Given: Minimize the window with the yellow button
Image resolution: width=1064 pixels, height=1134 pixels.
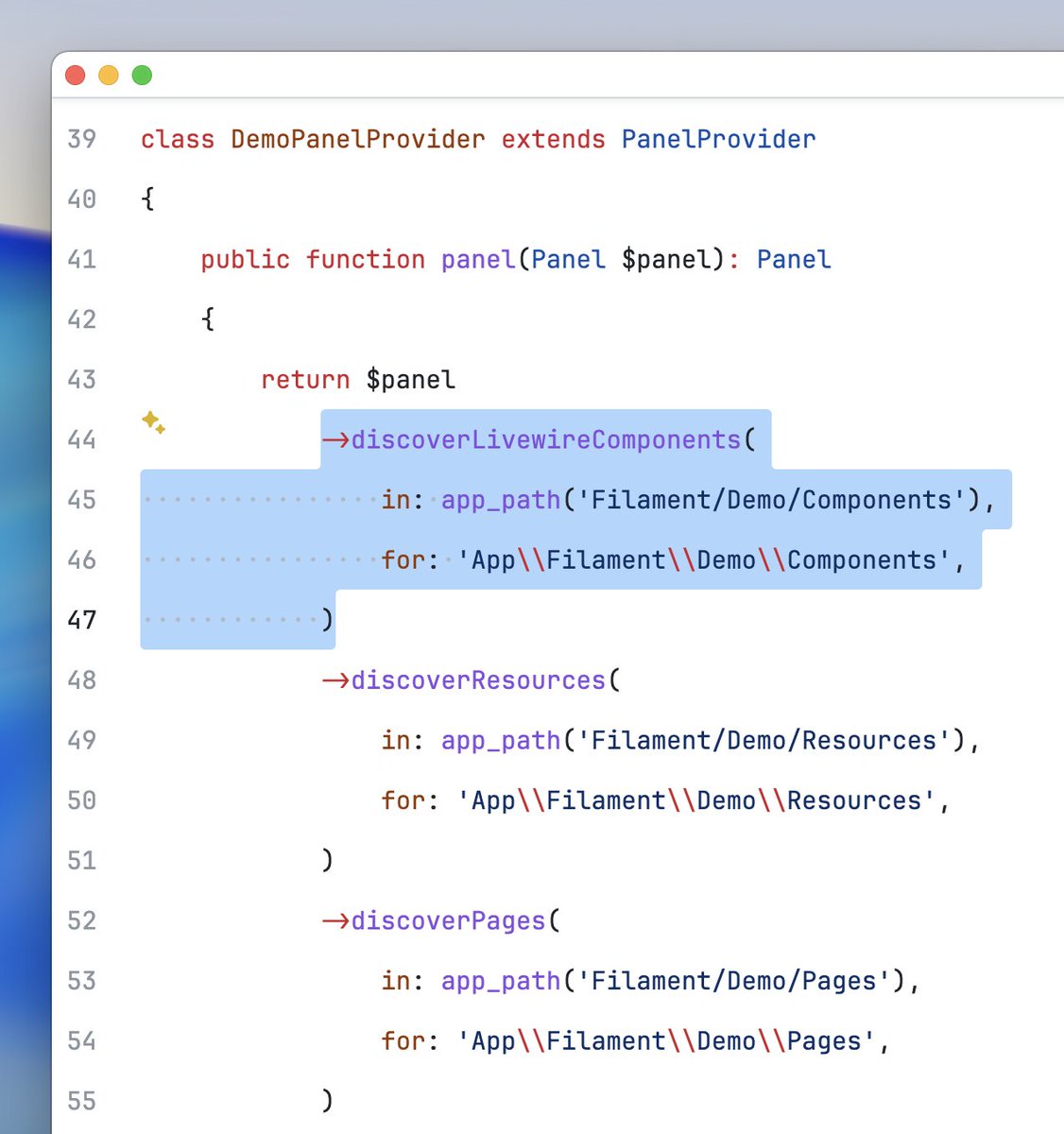Looking at the screenshot, I should pyautogui.click(x=109, y=75).
